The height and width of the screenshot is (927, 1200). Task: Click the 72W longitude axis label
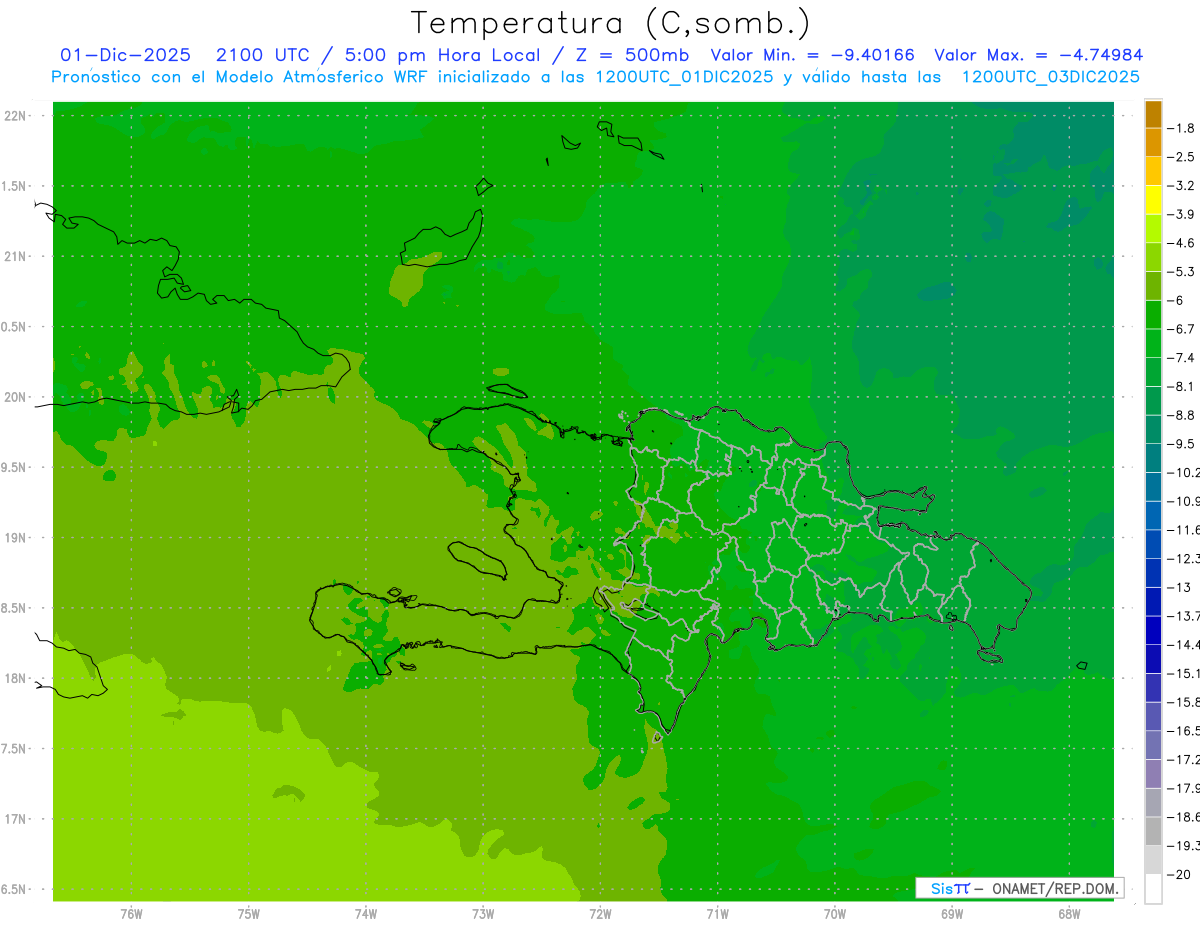coord(600,913)
